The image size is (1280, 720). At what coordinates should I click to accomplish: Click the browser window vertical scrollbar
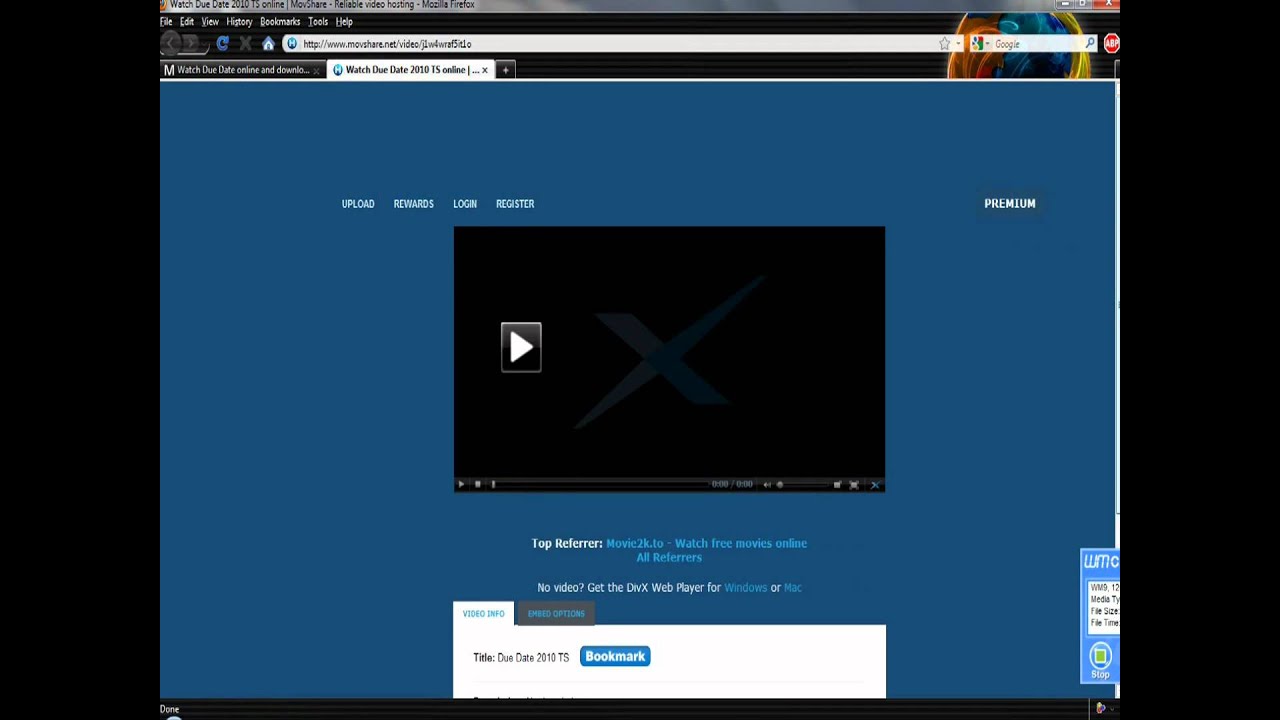(1116, 390)
